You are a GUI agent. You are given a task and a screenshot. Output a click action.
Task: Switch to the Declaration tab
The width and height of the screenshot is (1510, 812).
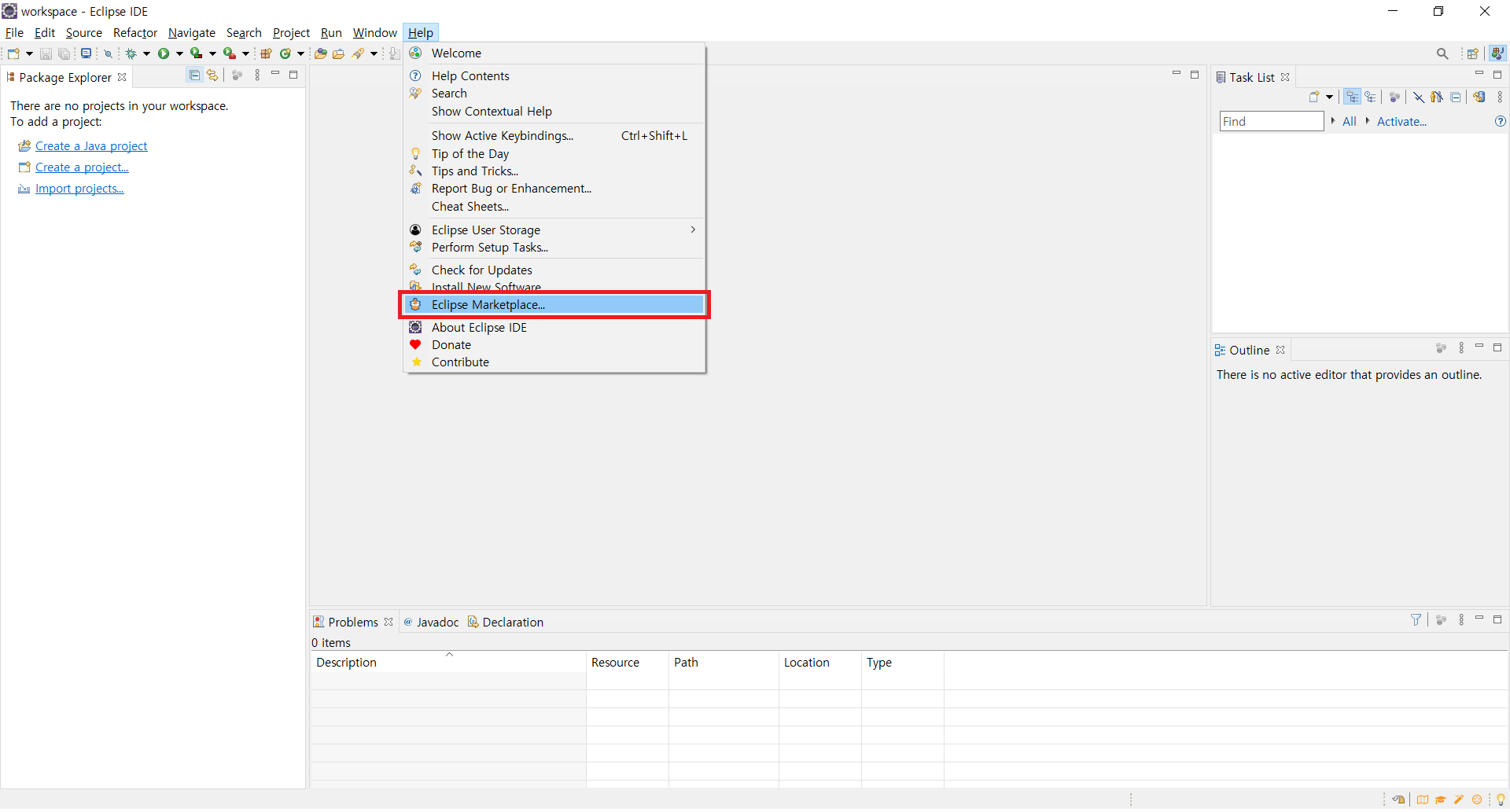[506, 623]
